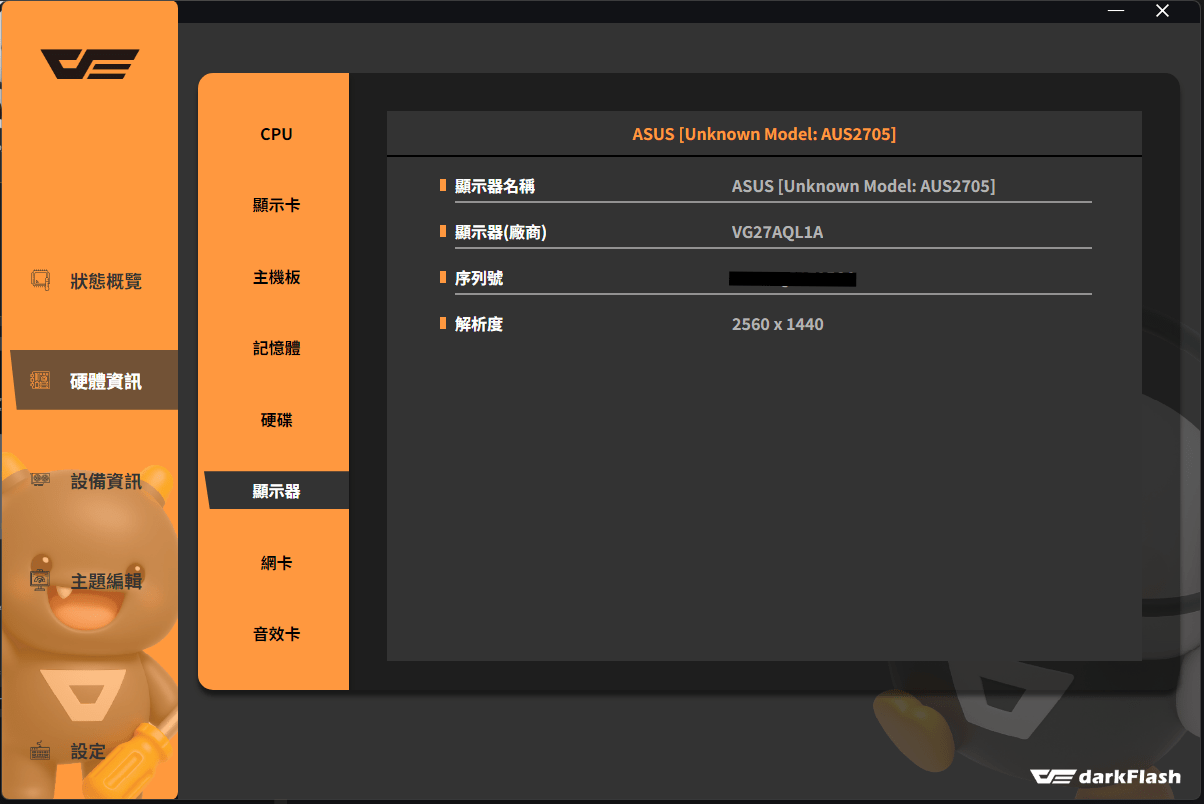Click the 主題編輯 theme icon
The image size is (1204, 804).
point(40,581)
